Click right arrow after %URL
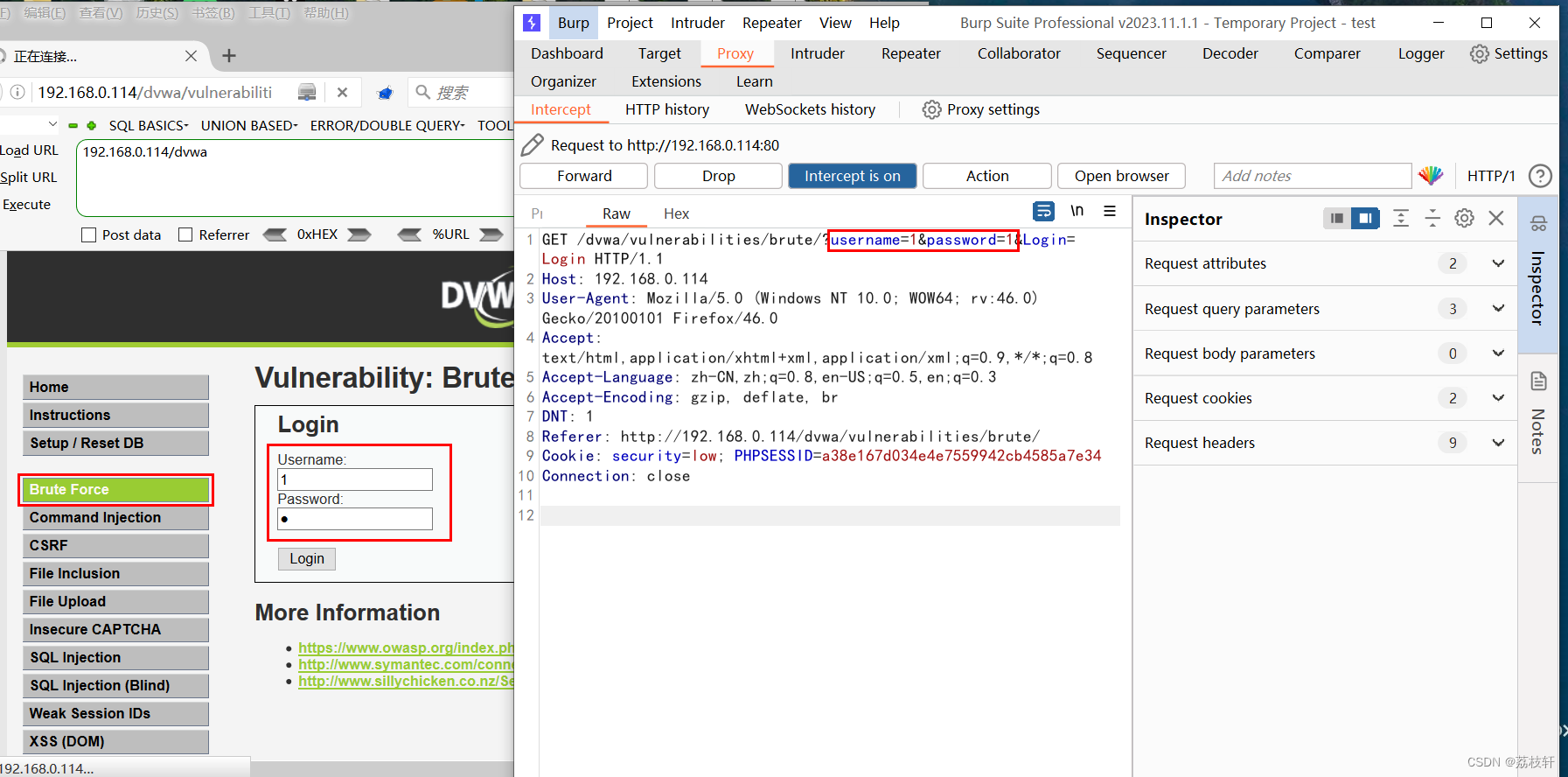This screenshot has height=777, width=1568. click(x=491, y=234)
